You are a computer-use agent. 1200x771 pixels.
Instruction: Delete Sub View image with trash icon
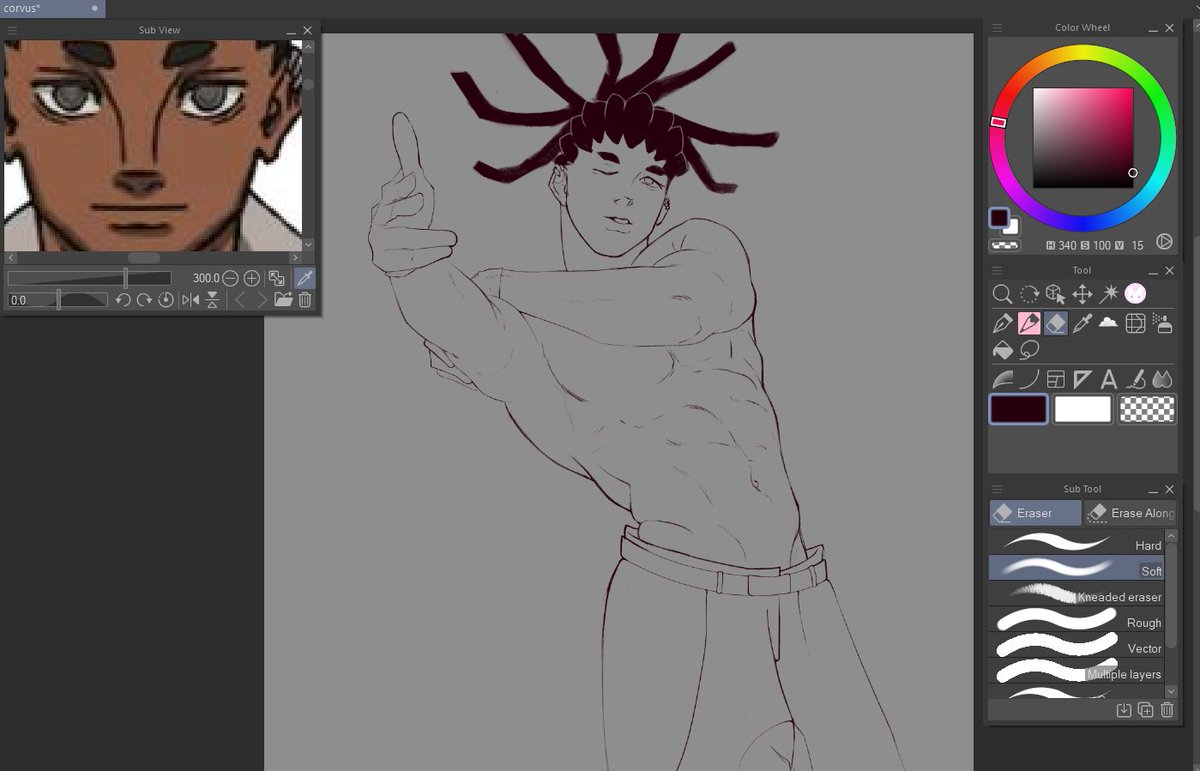(305, 300)
